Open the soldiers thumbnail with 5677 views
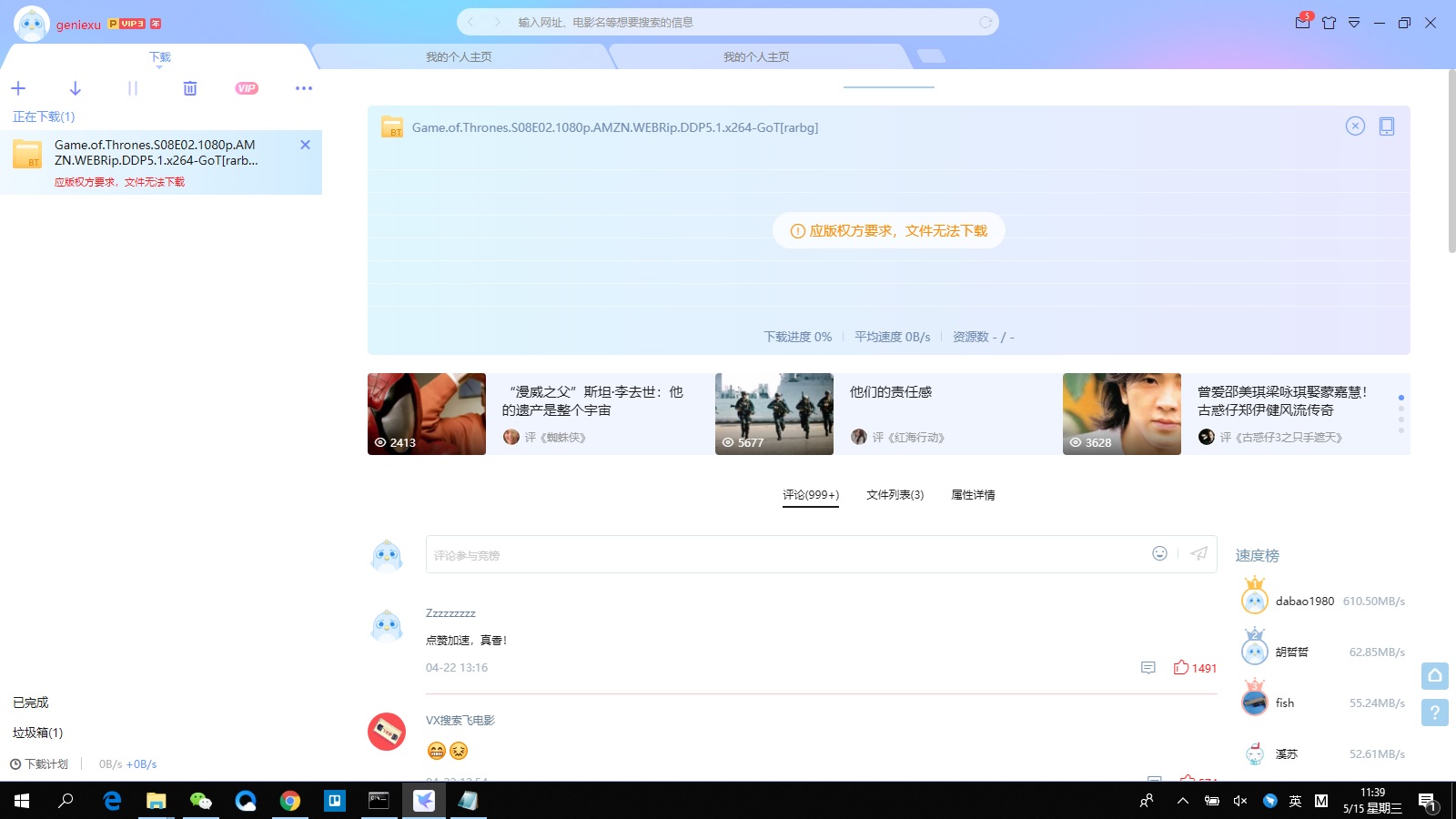This screenshot has width=1456, height=819. [774, 414]
